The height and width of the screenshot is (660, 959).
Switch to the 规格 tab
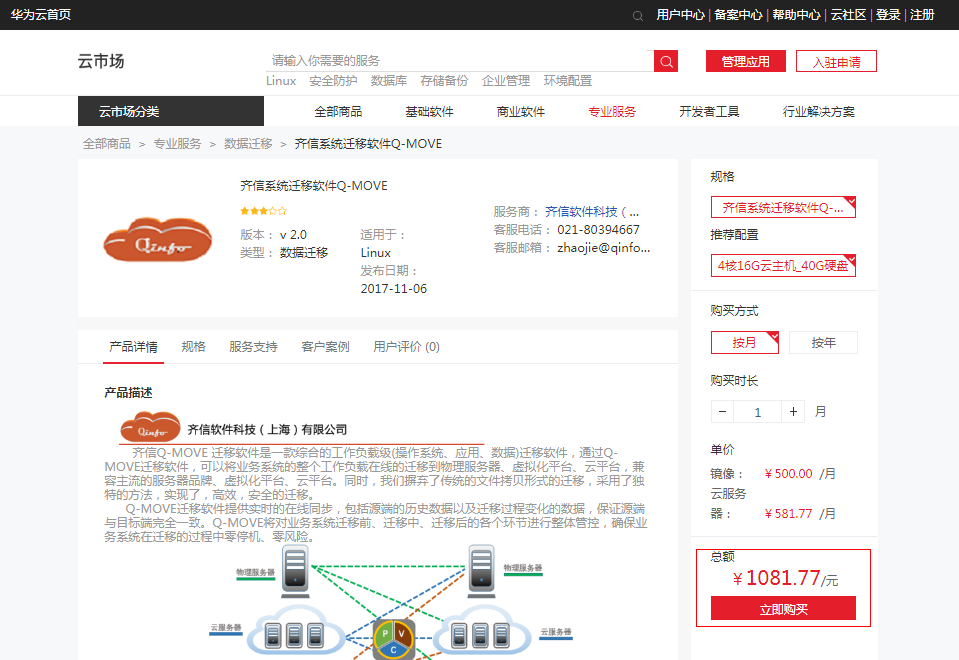coord(193,347)
